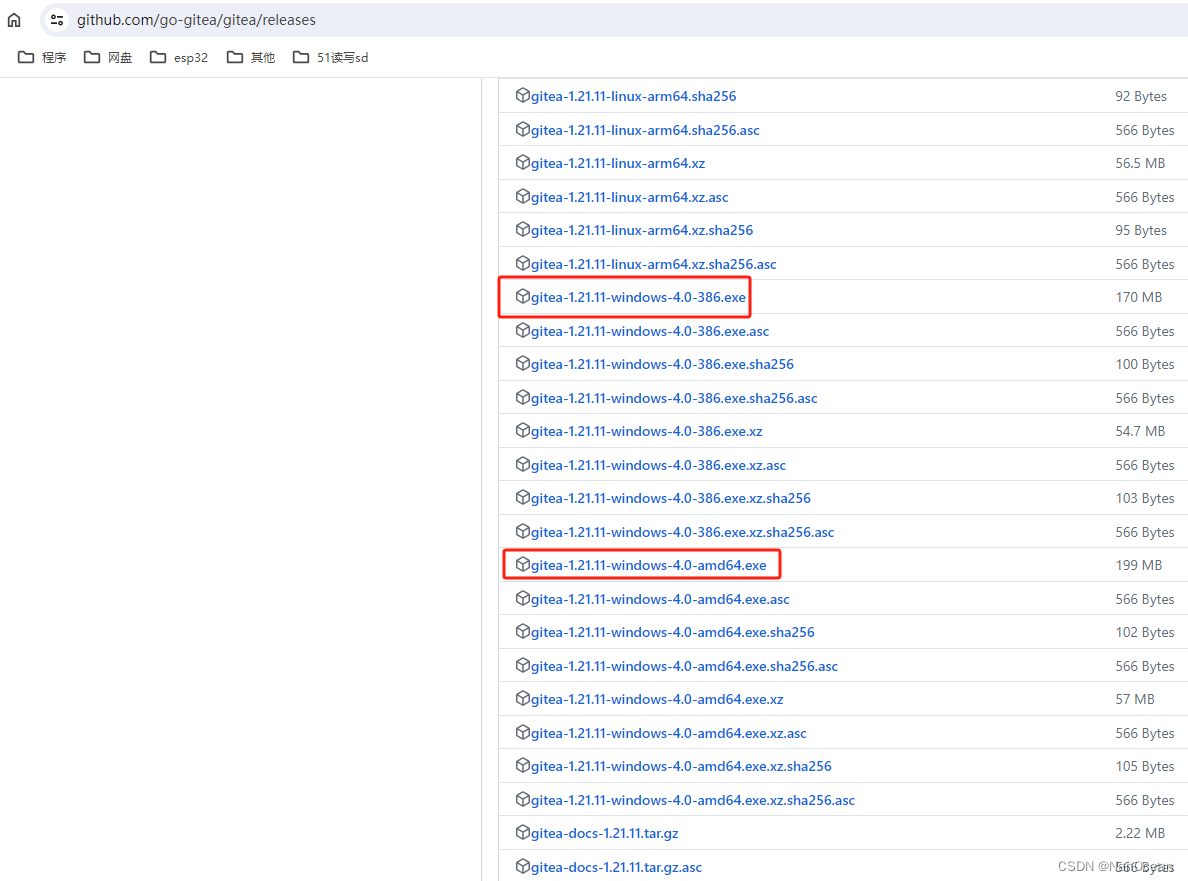Open the 51读写sd bookmarks folder

pyautogui.click(x=330, y=58)
